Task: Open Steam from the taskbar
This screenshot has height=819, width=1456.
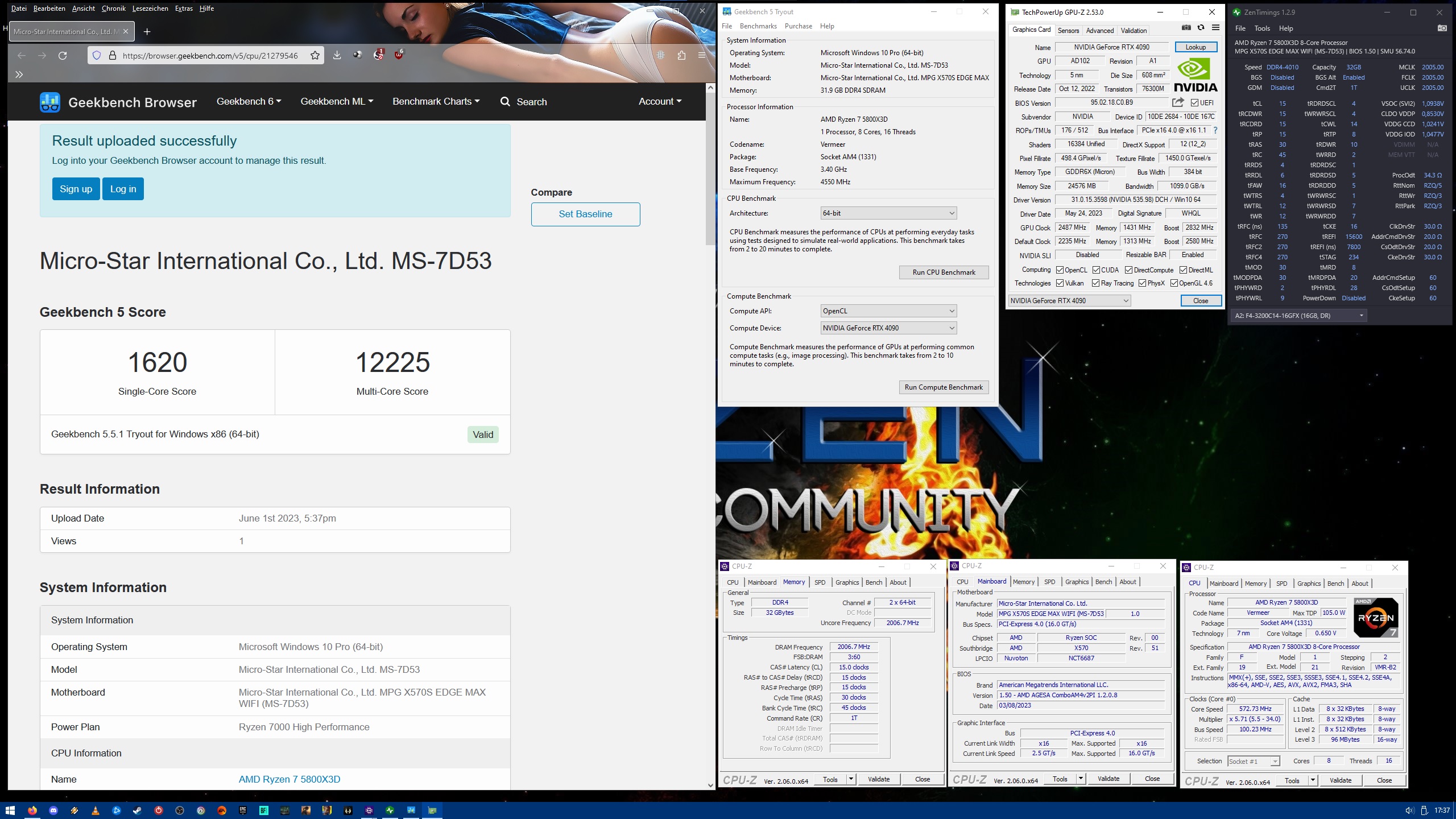Action: click(x=137, y=810)
